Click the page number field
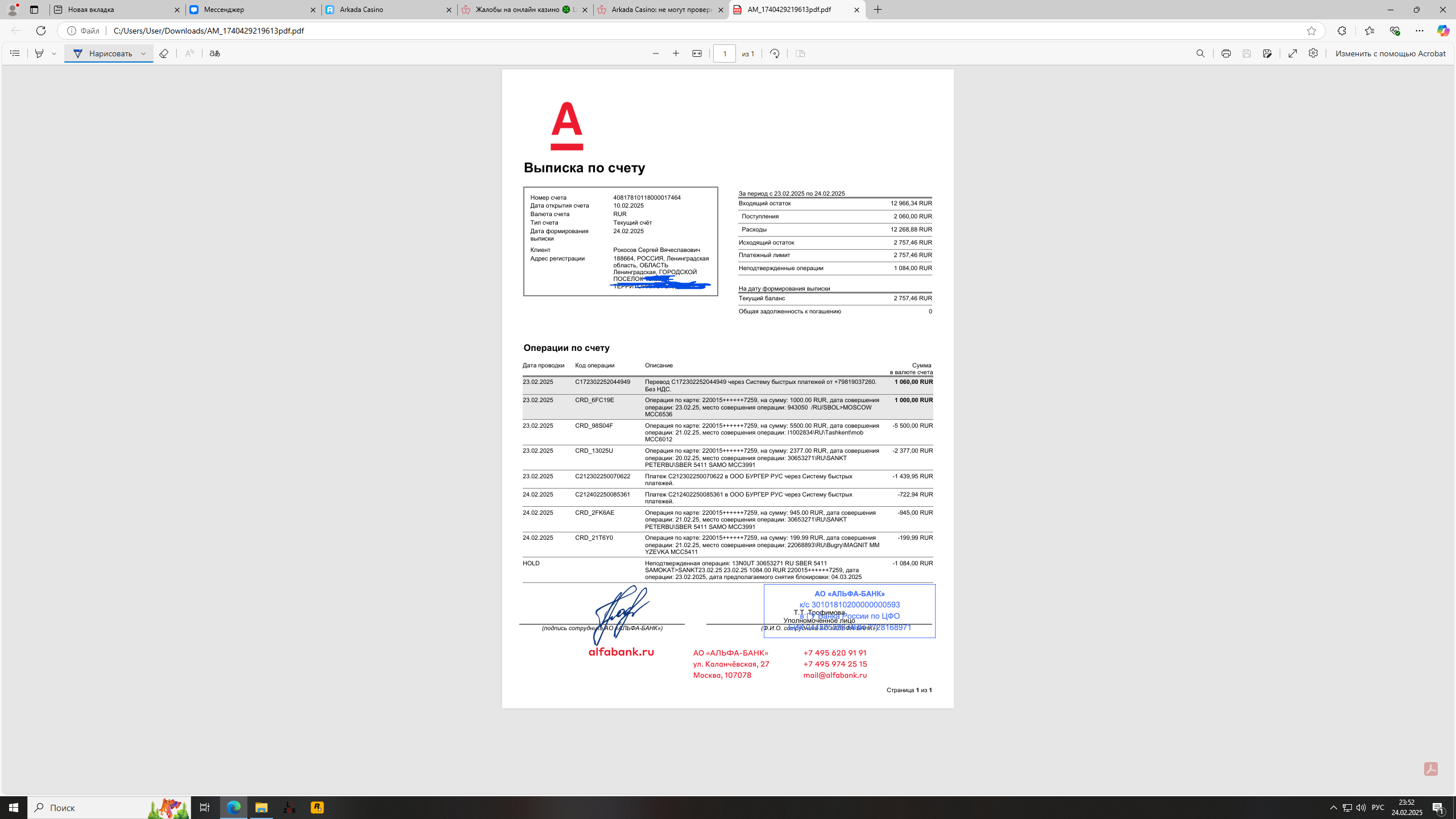The image size is (1456, 819). [725, 53]
